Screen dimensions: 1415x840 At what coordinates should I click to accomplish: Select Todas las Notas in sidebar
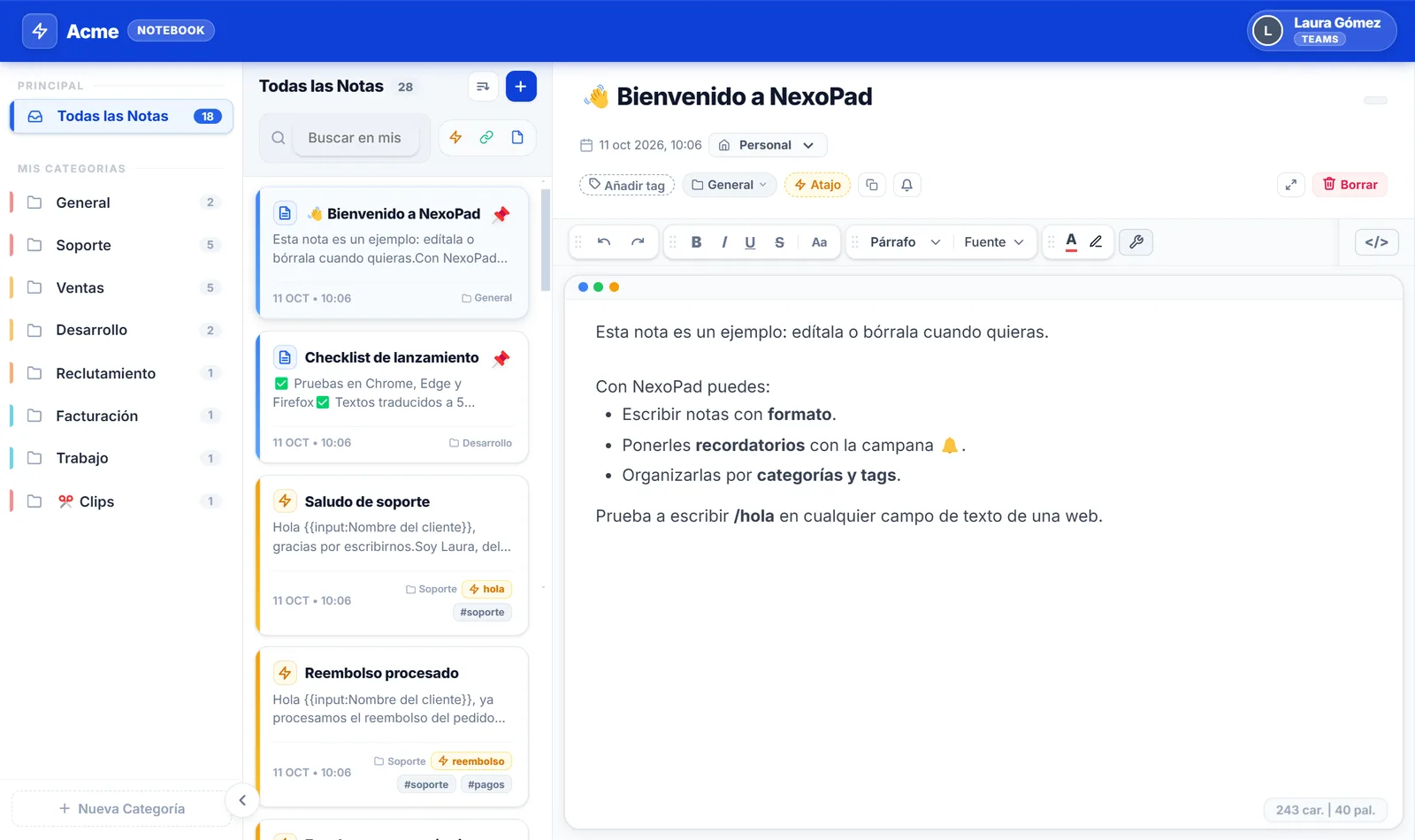click(122, 117)
